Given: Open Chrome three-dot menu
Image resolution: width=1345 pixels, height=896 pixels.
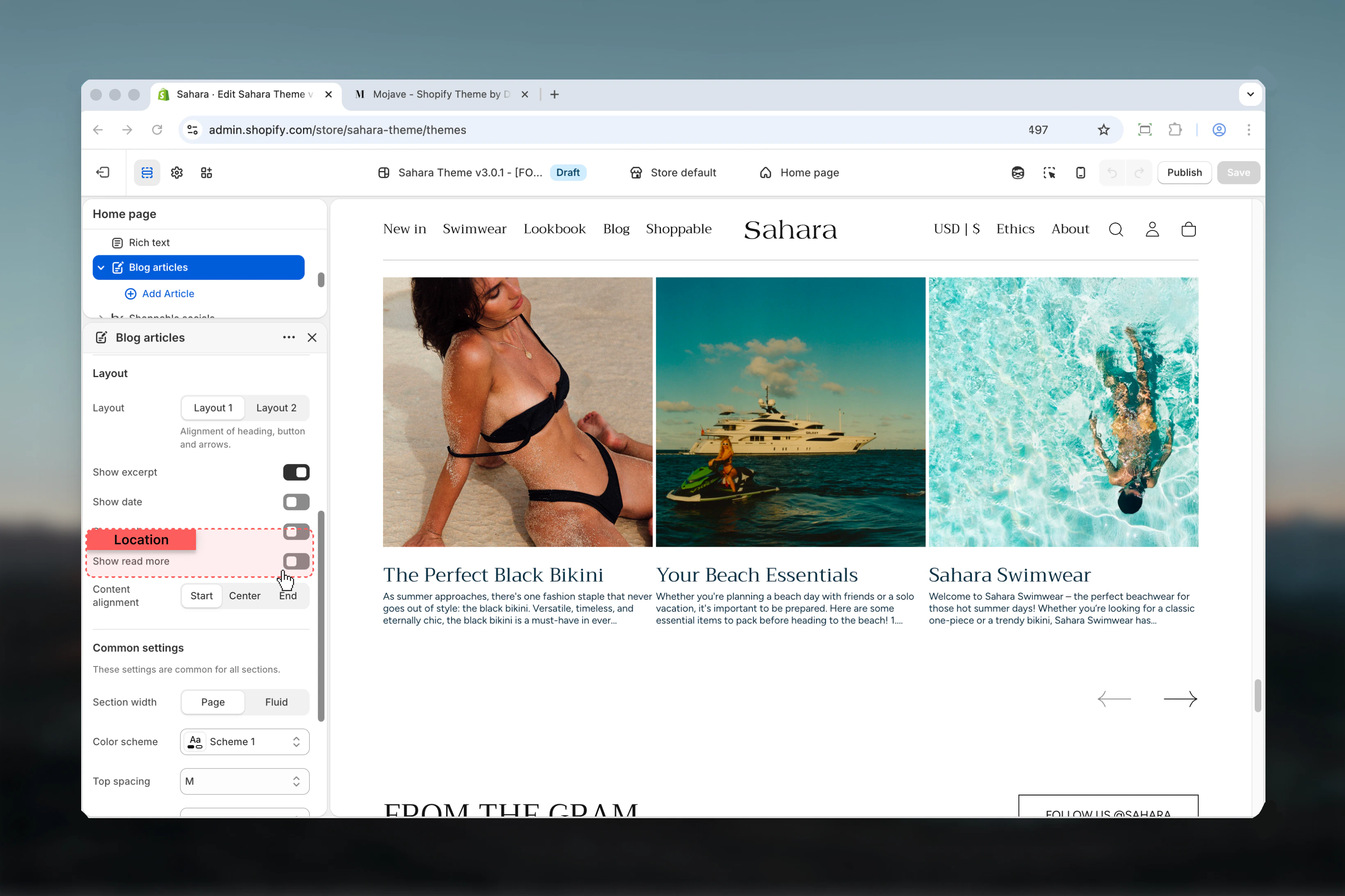Looking at the screenshot, I should point(1248,130).
